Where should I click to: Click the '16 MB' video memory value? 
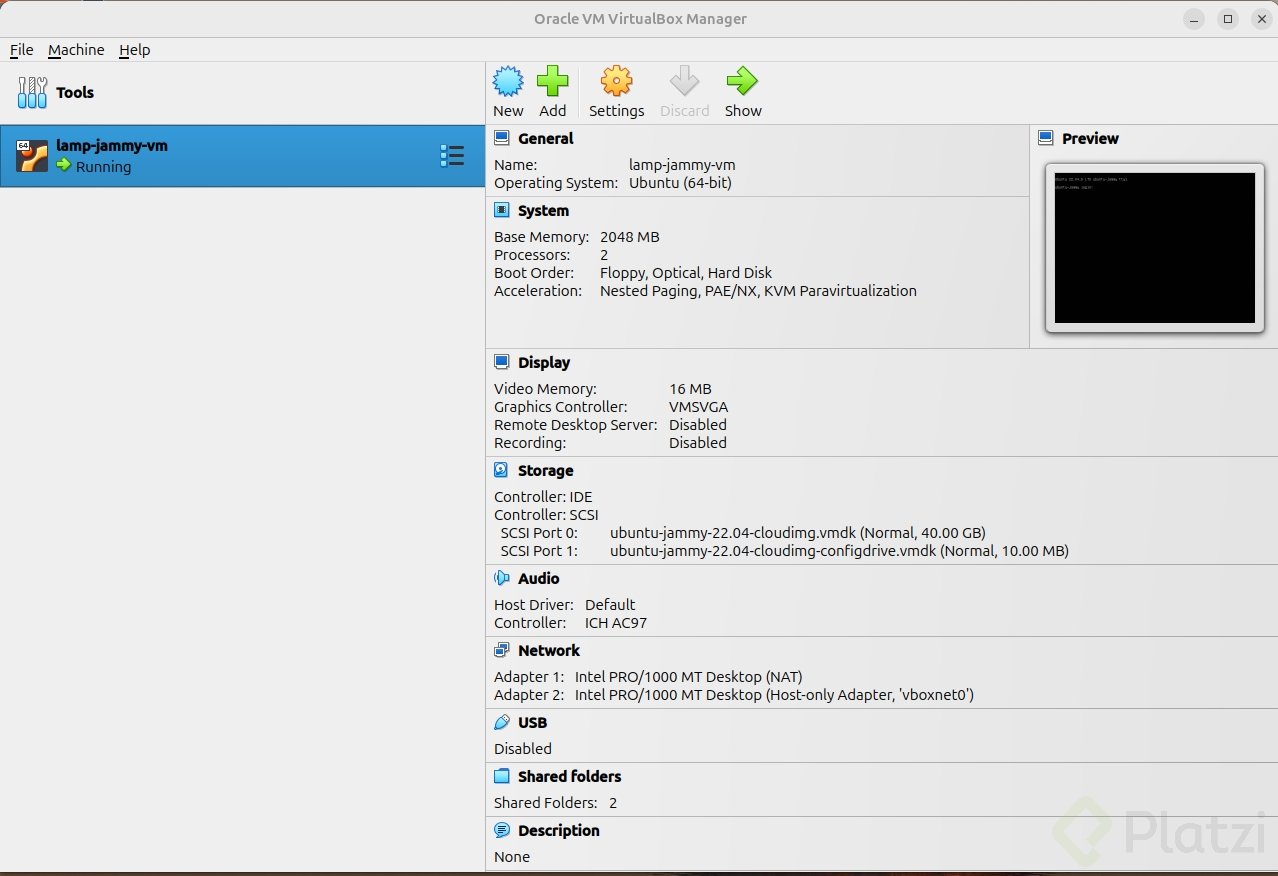tap(690, 389)
